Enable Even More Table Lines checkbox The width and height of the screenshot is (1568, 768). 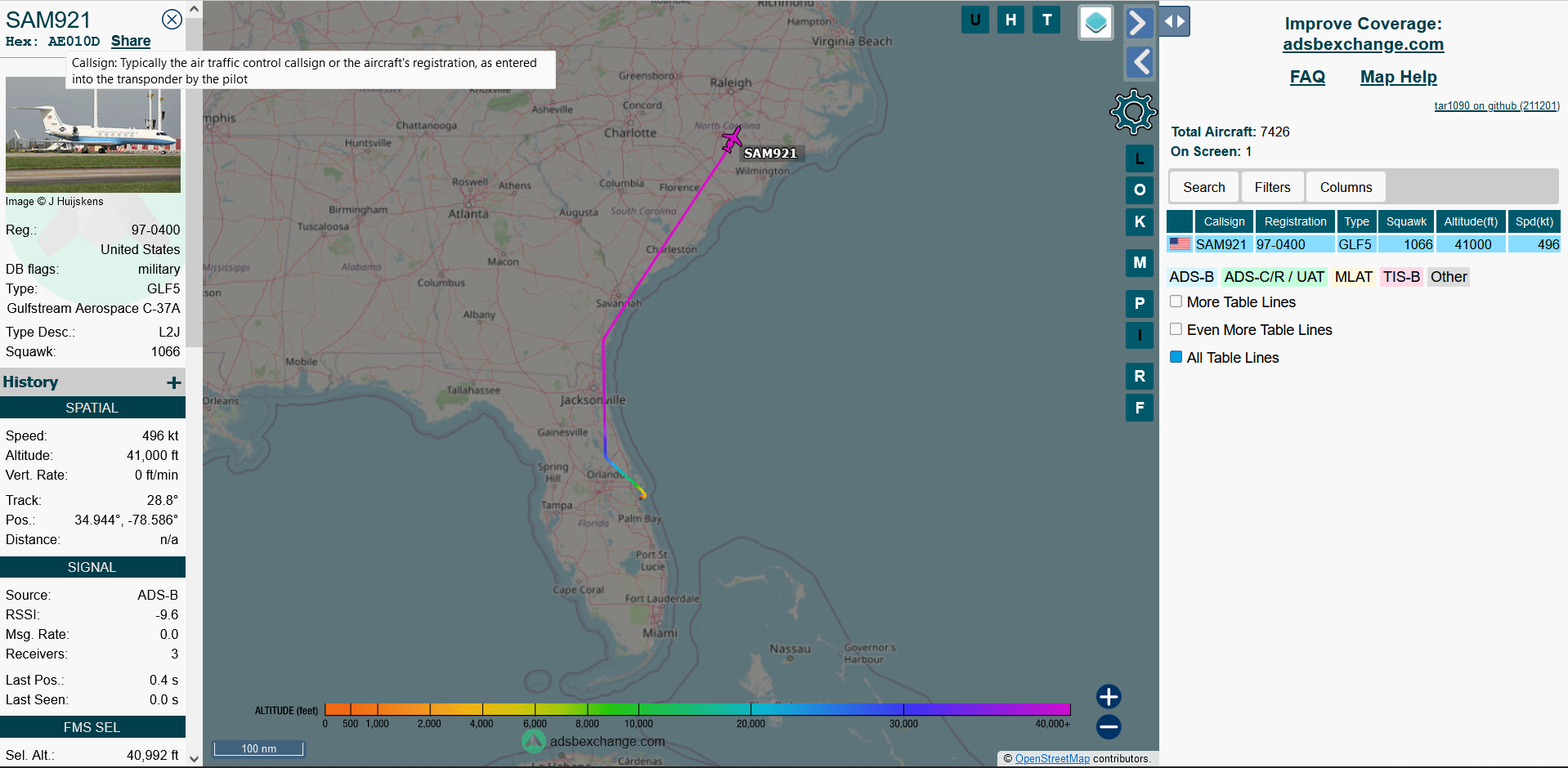coord(1176,329)
